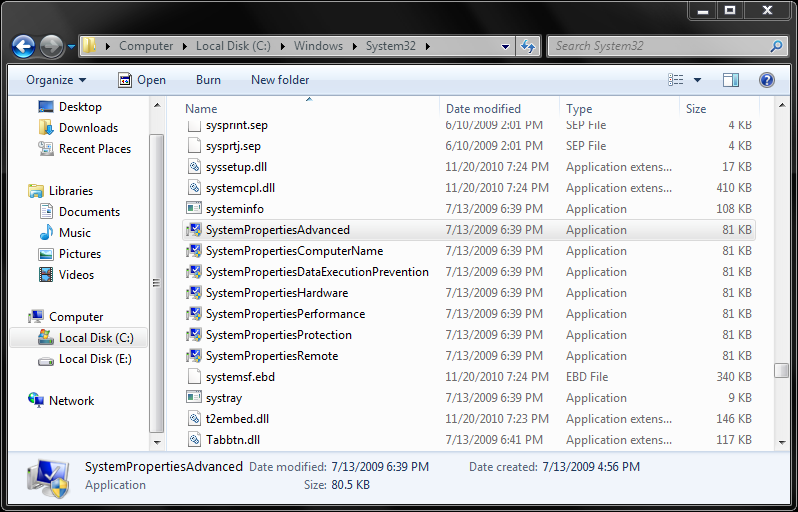Select the SystemPropertiesAdvanced shield icon

194,230
